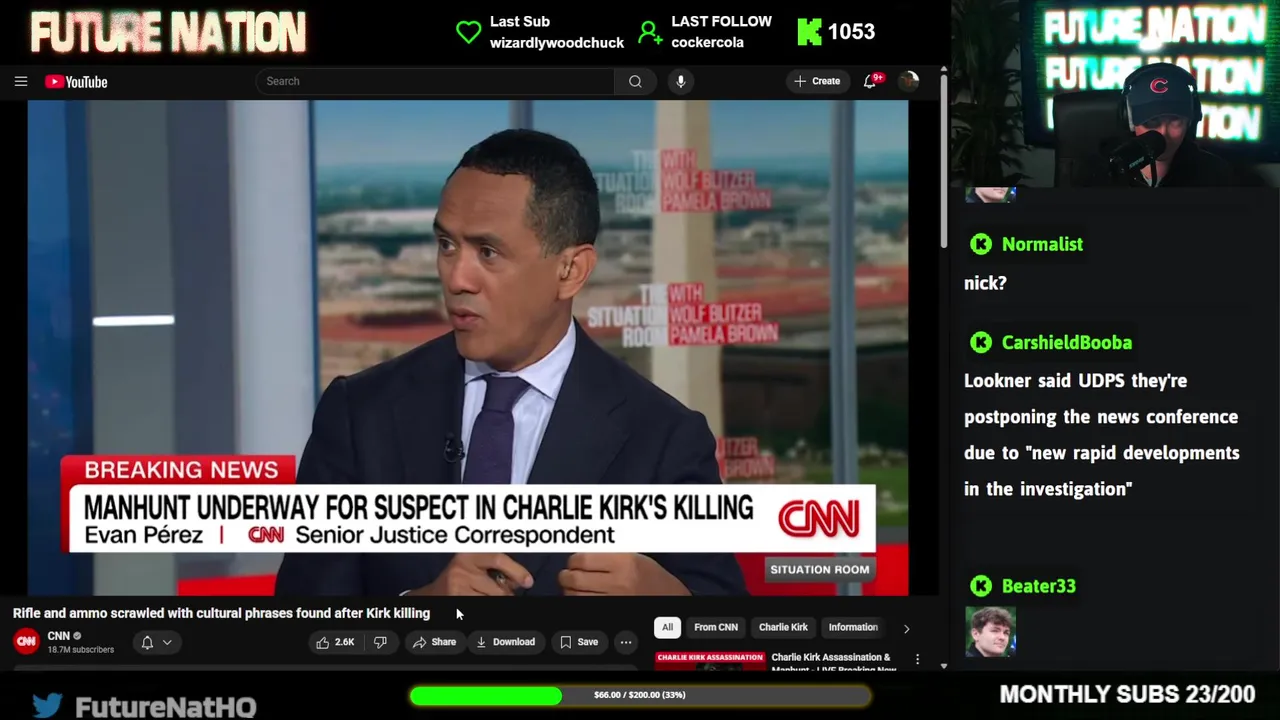Image resolution: width=1280 pixels, height=720 pixels.
Task: Click last sub name wizardlywoodchuck
Action: click(557, 42)
